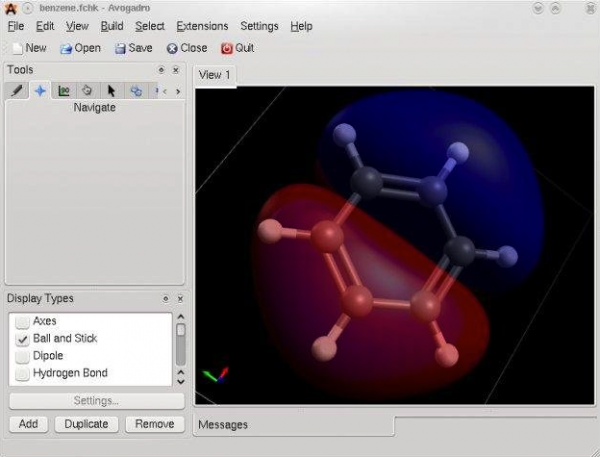The height and width of the screenshot is (457, 600).
Task: Click the "Tools" panel title
Action: 20,70
